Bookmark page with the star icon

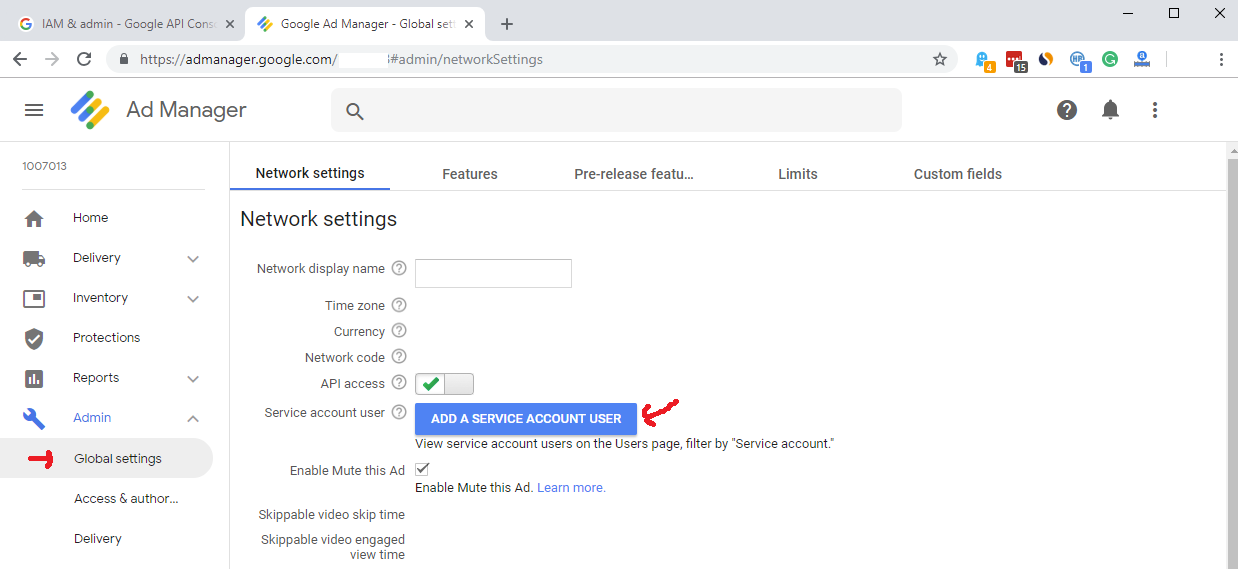click(939, 59)
